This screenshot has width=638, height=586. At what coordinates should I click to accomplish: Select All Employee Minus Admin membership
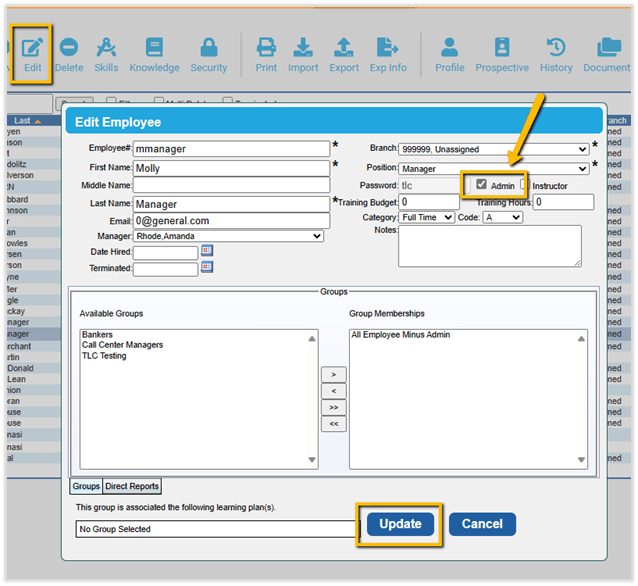coord(401,335)
